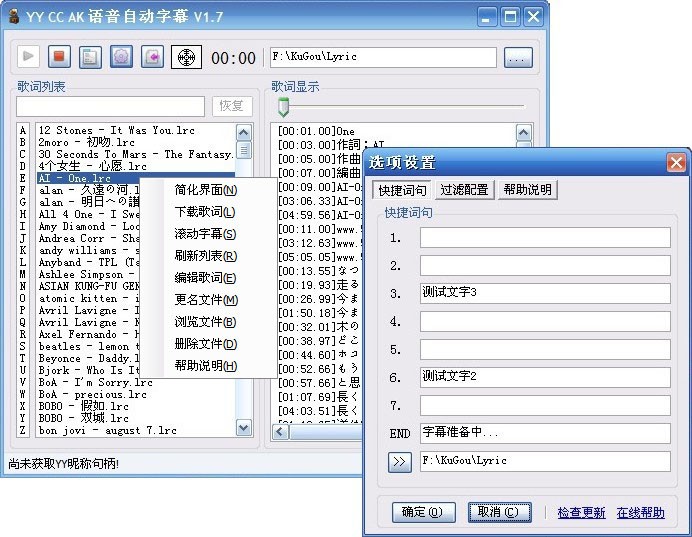Image resolution: width=692 pixels, height=537 pixels.
Task: Switch to the 快捷词句 tab
Action: point(402,191)
